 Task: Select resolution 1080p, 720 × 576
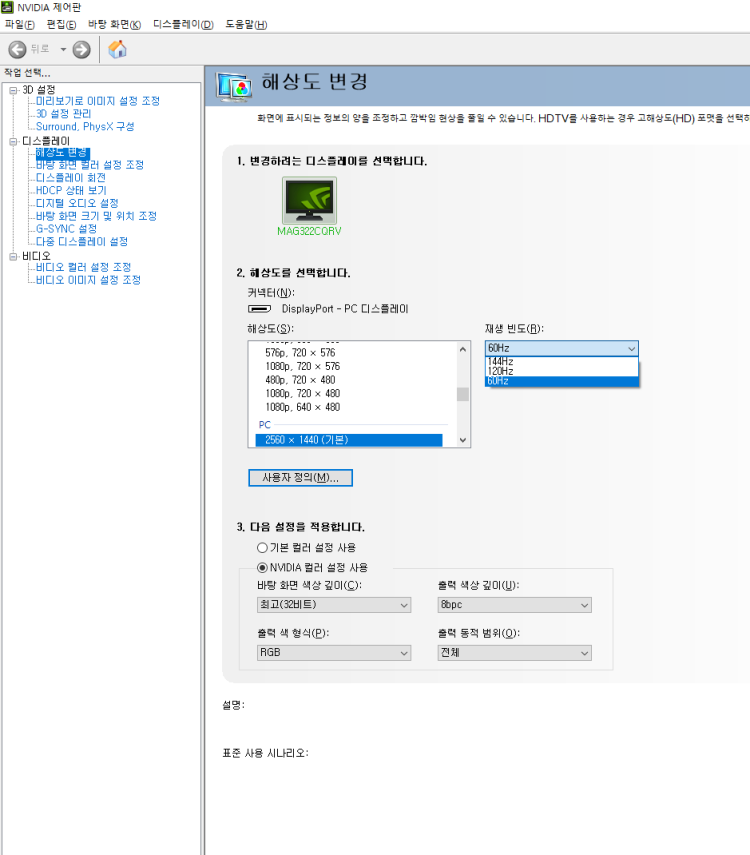pos(303,366)
